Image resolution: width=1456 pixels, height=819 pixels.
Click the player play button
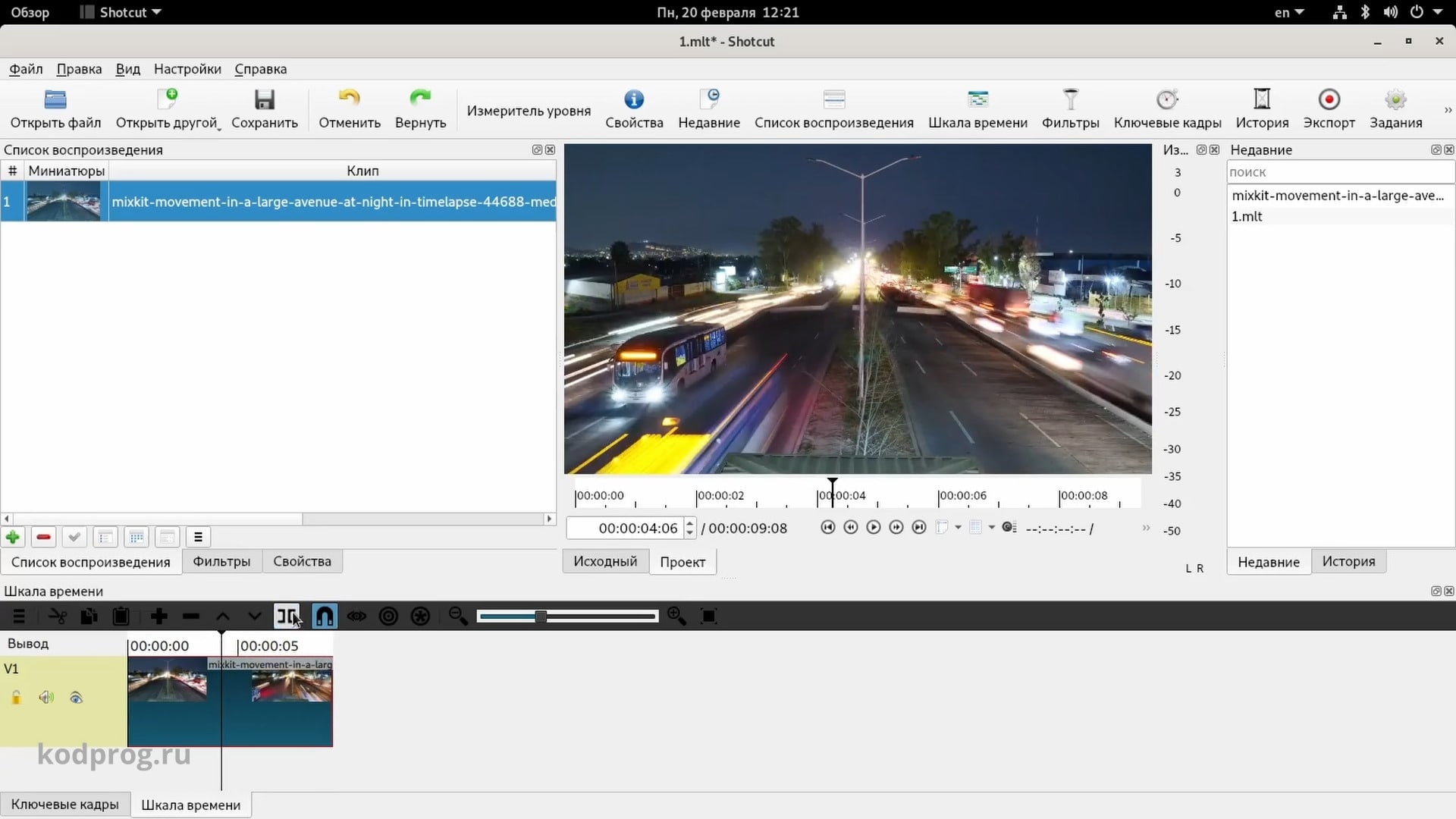coord(873,527)
